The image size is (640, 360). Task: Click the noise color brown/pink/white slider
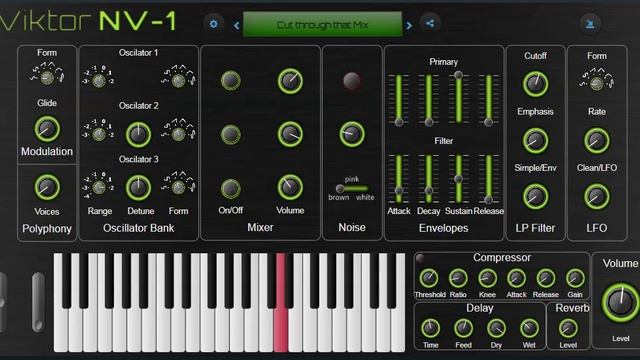[x=352, y=188]
